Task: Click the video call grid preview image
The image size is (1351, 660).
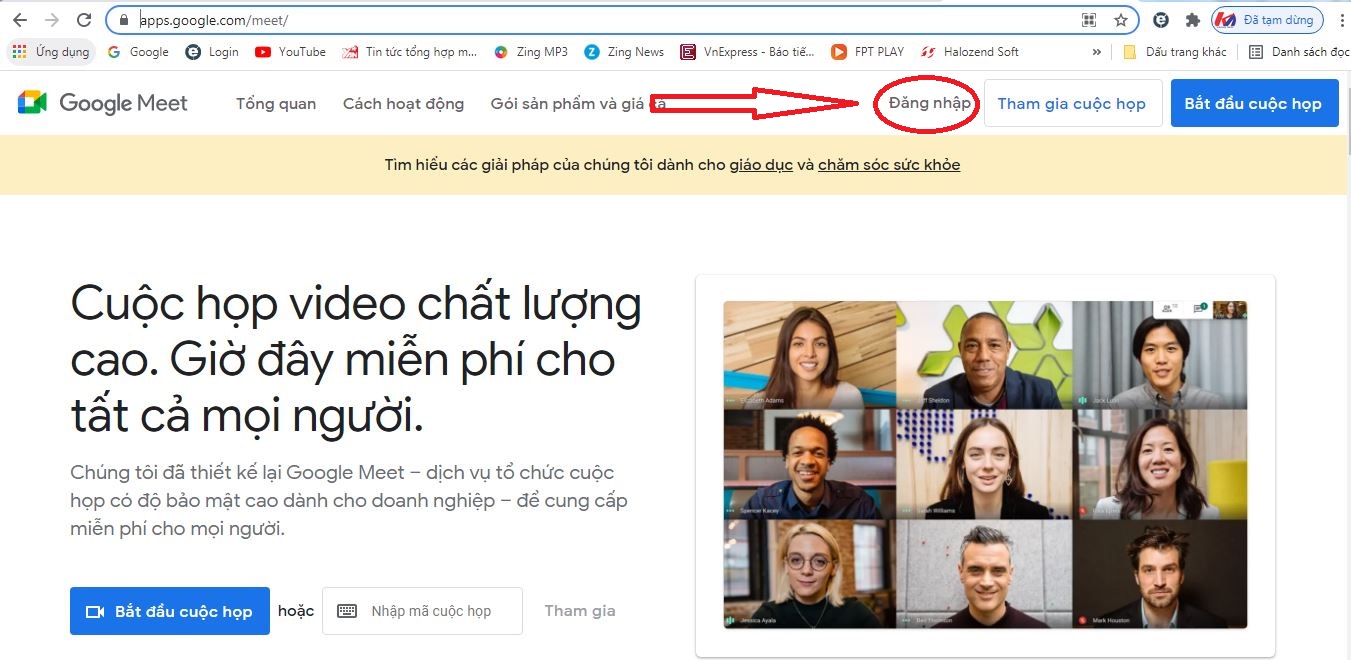Action: (x=985, y=465)
